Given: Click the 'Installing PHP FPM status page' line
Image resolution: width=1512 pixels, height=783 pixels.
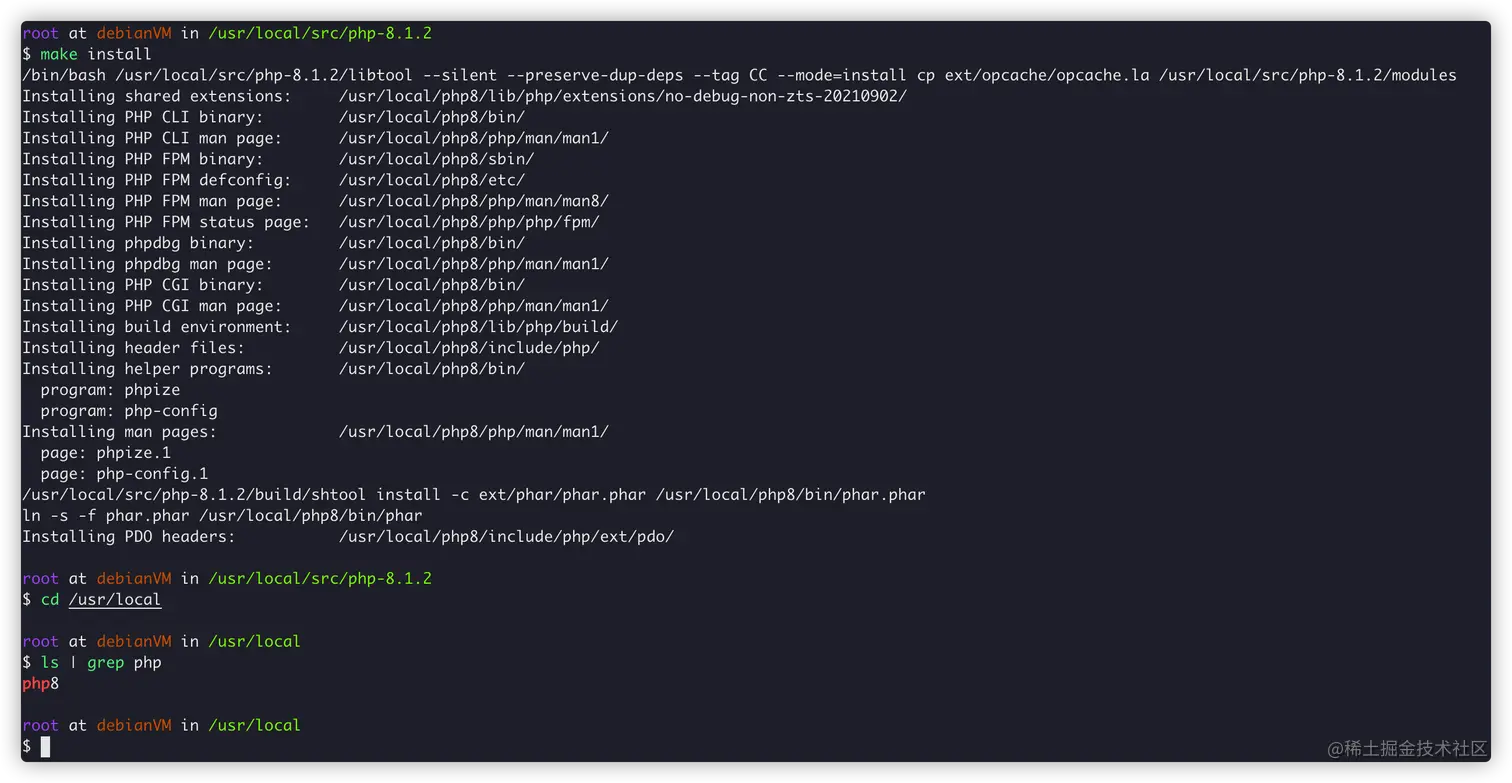Looking at the screenshot, I should coord(311,222).
